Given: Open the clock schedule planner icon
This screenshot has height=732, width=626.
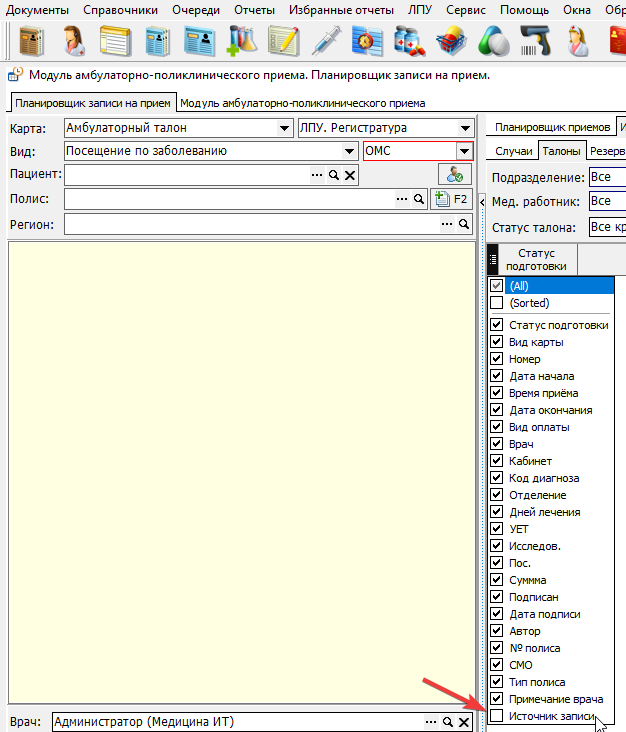Looking at the screenshot, I should click(x=367, y=41).
